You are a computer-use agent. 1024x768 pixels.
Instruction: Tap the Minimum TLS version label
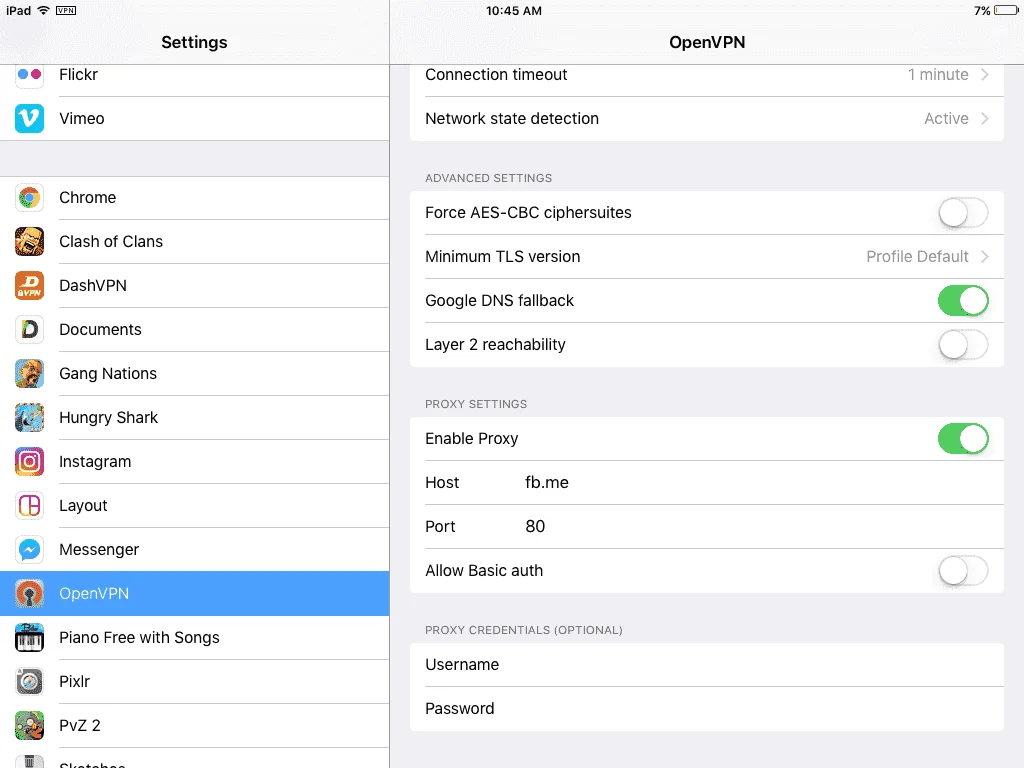[x=503, y=257]
